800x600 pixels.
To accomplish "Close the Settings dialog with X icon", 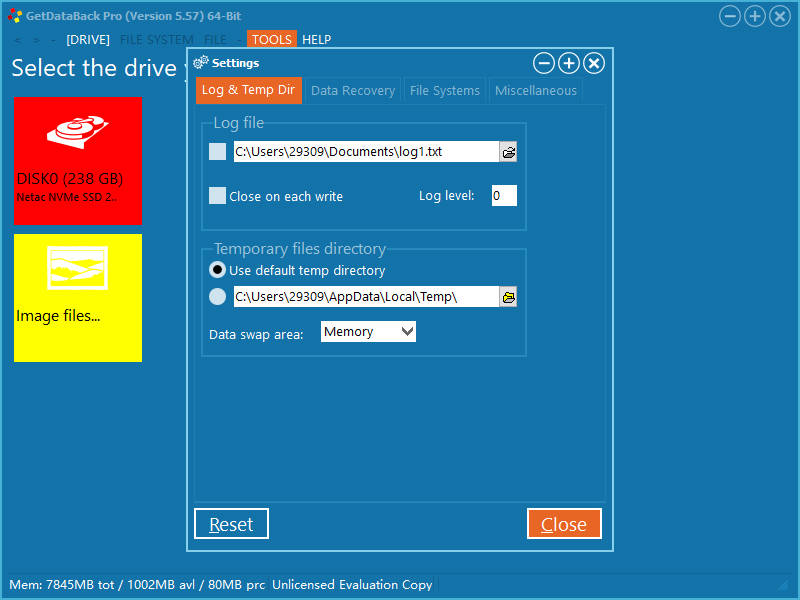I will [x=593, y=64].
